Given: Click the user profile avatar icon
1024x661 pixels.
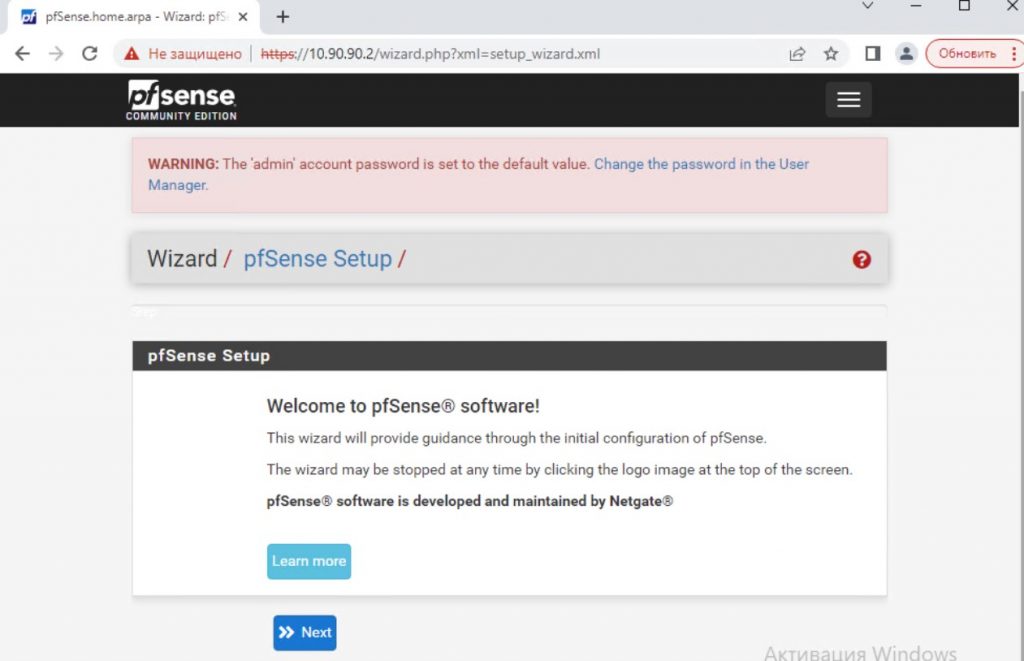Looking at the screenshot, I should point(905,54).
